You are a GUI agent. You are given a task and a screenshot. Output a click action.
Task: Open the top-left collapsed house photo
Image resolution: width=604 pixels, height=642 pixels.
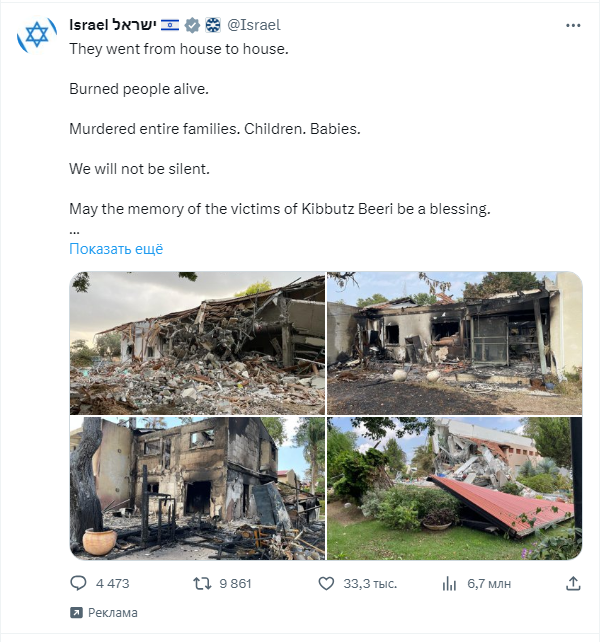[x=197, y=343]
